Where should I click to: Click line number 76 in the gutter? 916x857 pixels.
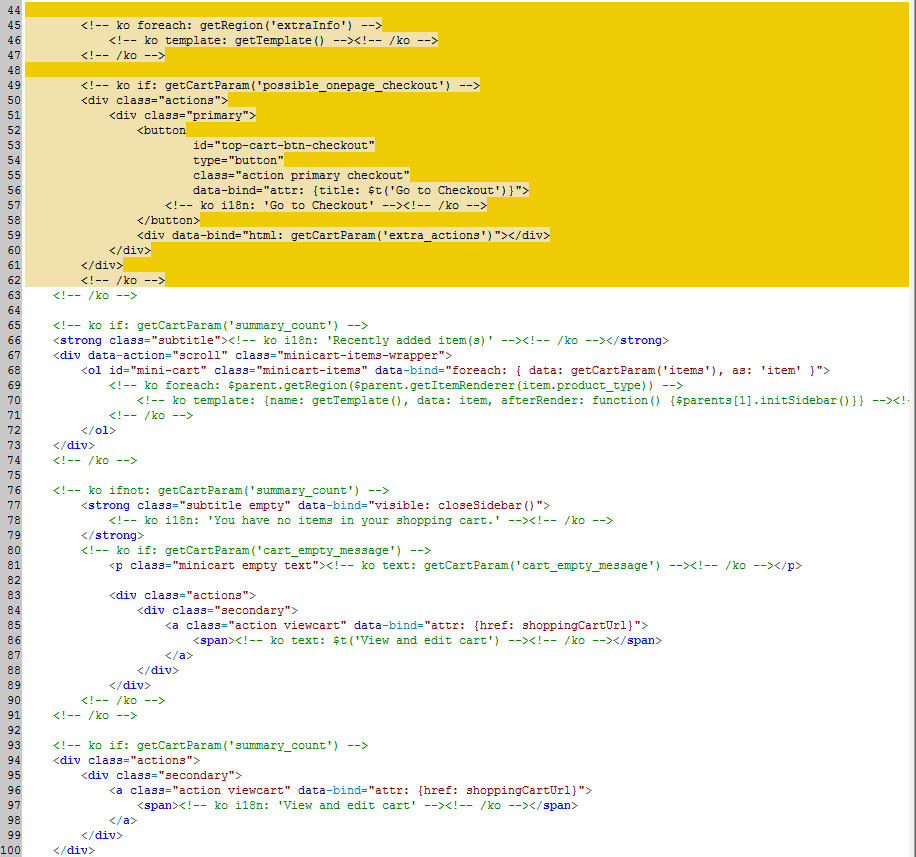pos(12,490)
